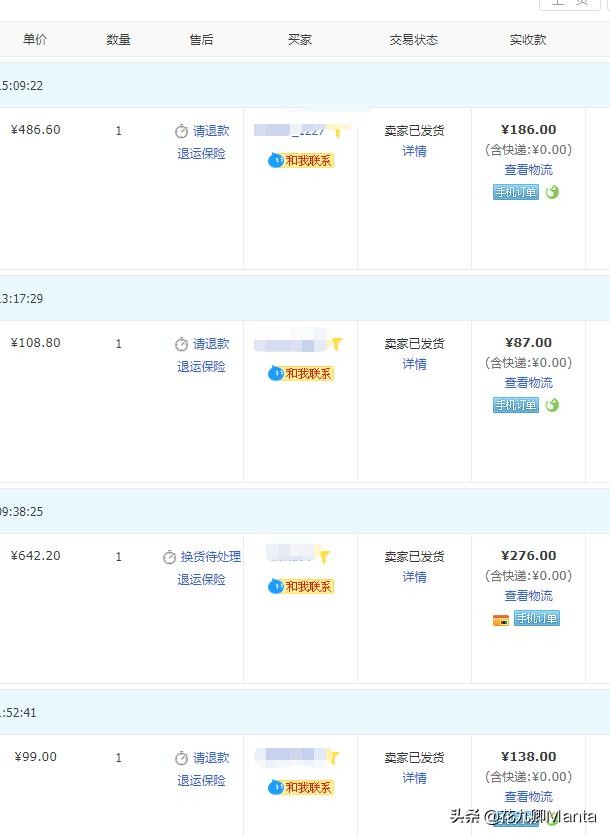Click the 手机订单 badge in ¥87.00 order
The image size is (610, 837).
[516, 405]
